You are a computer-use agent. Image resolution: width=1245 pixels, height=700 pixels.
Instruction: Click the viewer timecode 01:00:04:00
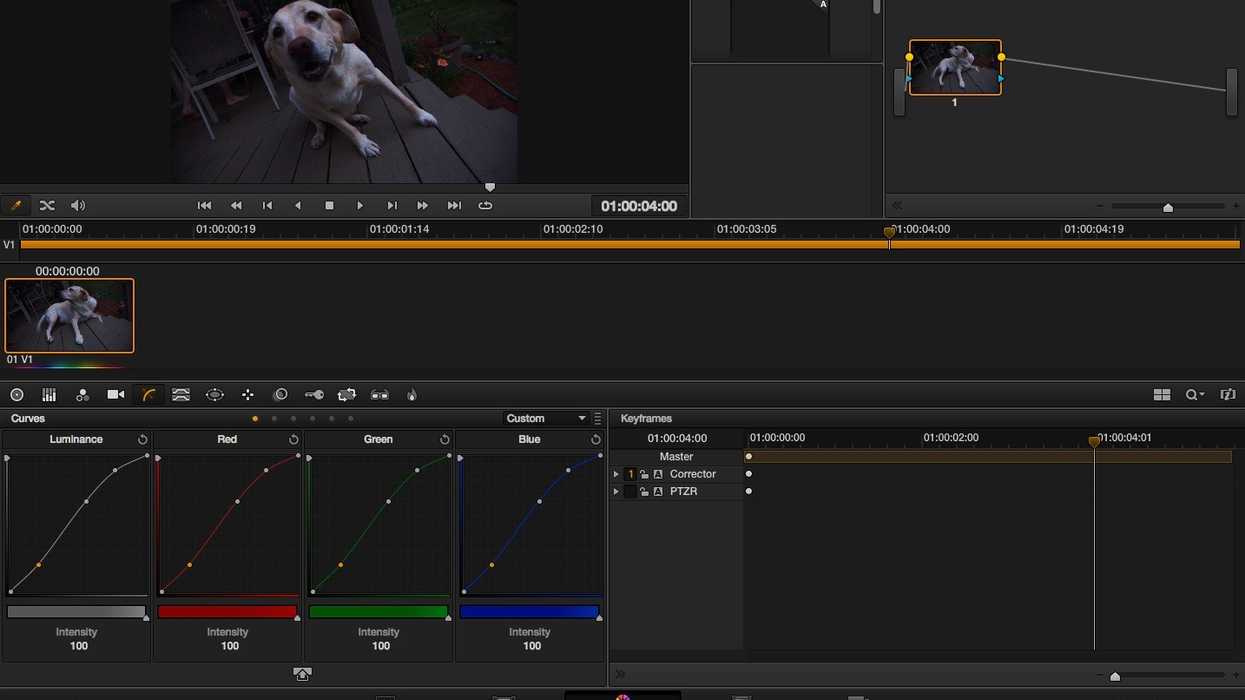pos(638,206)
